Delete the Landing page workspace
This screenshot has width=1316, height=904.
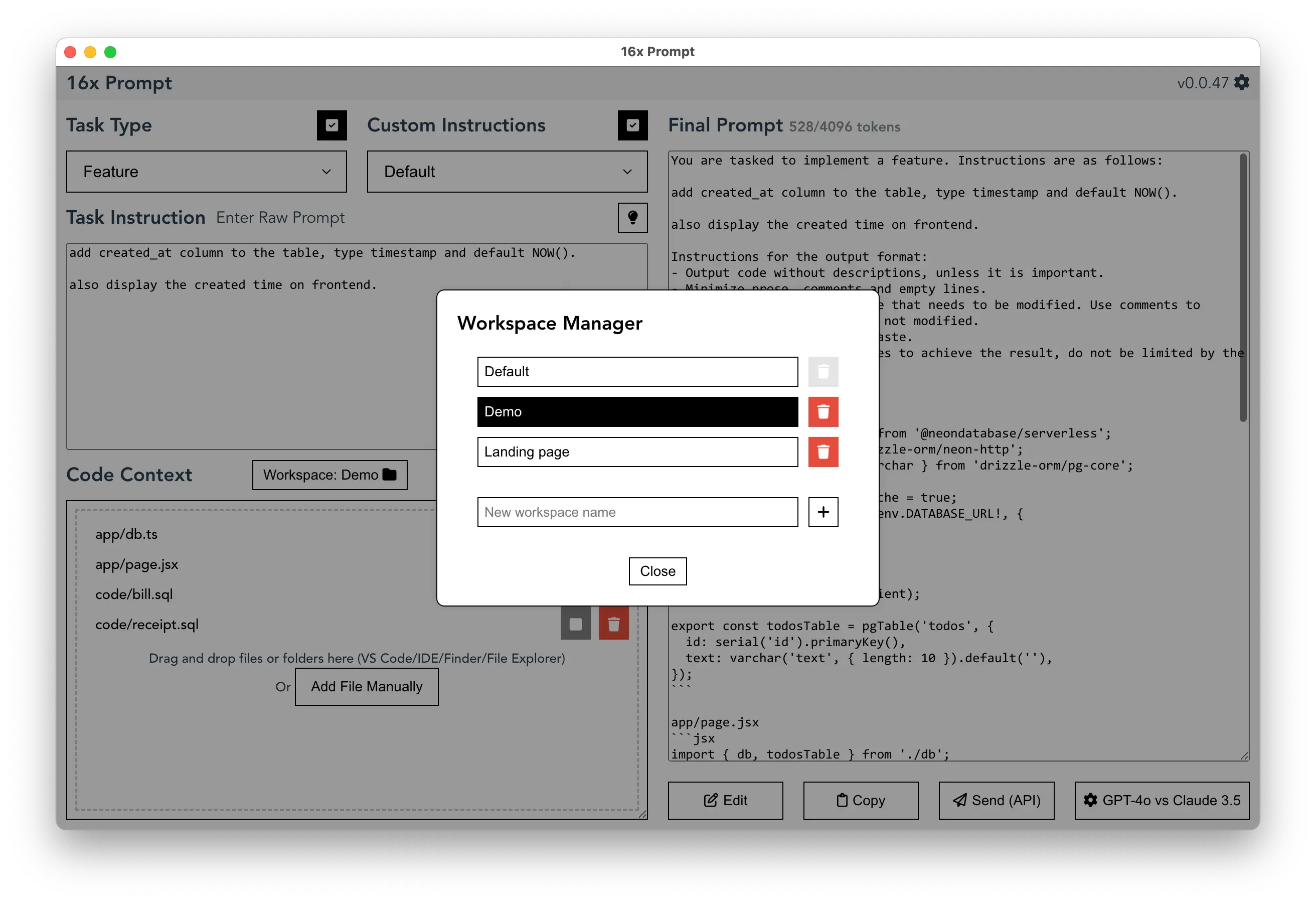pos(823,452)
